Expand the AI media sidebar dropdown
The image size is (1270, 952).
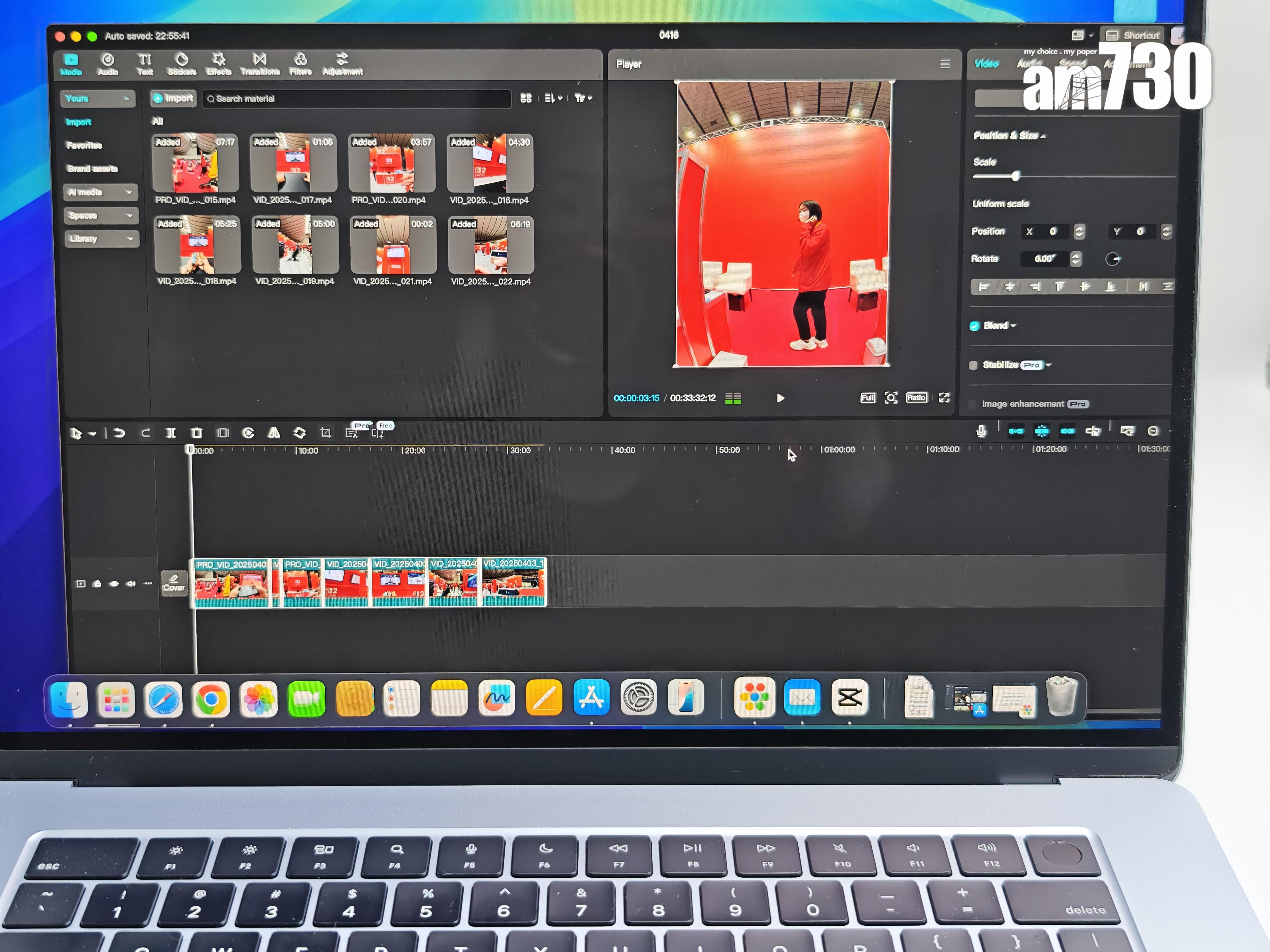[129, 192]
